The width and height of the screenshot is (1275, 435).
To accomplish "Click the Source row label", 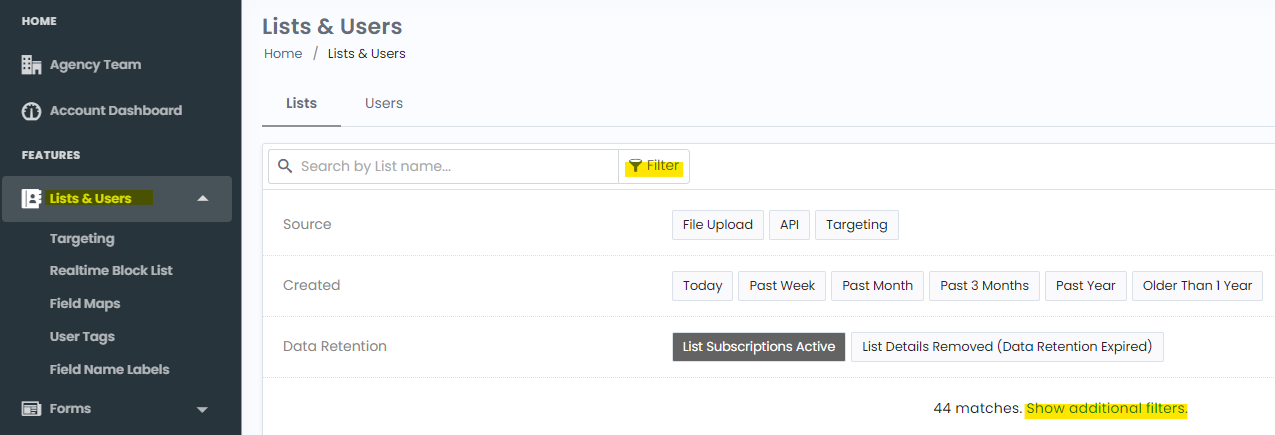I will (307, 224).
